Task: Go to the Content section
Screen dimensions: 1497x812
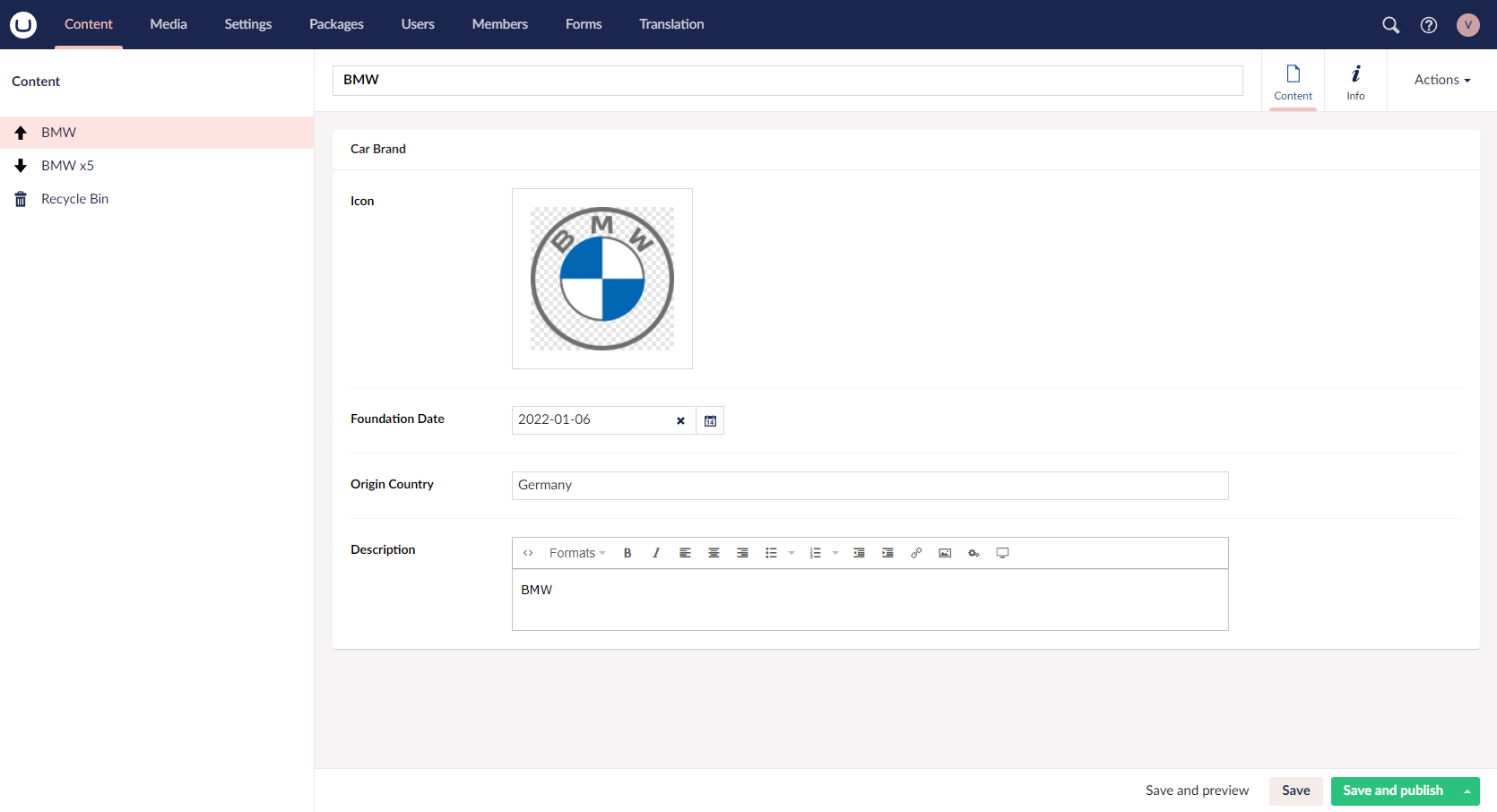Action: [x=89, y=24]
